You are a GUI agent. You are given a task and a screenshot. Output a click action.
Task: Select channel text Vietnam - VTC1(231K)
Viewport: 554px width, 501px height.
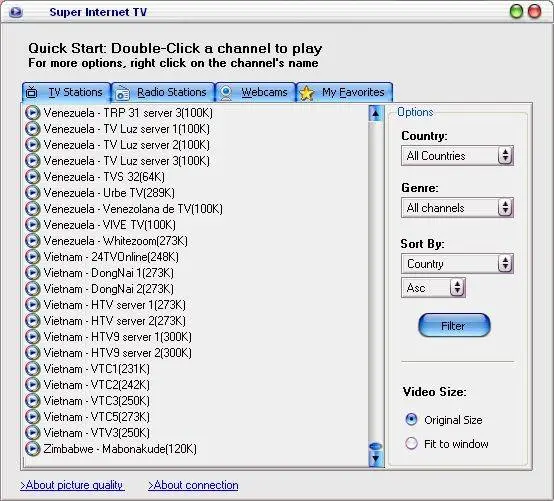(x=96, y=369)
